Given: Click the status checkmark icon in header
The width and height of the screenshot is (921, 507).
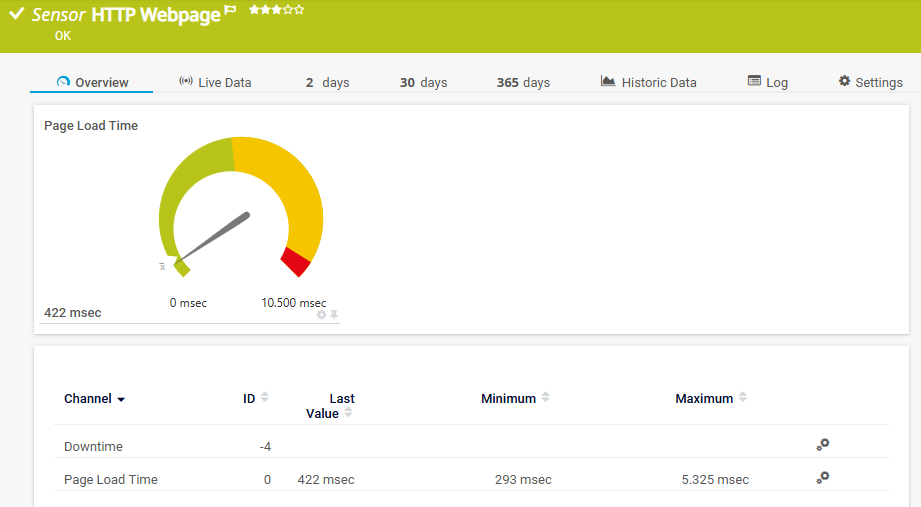Looking at the screenshot, I should (x=16, y=13).
